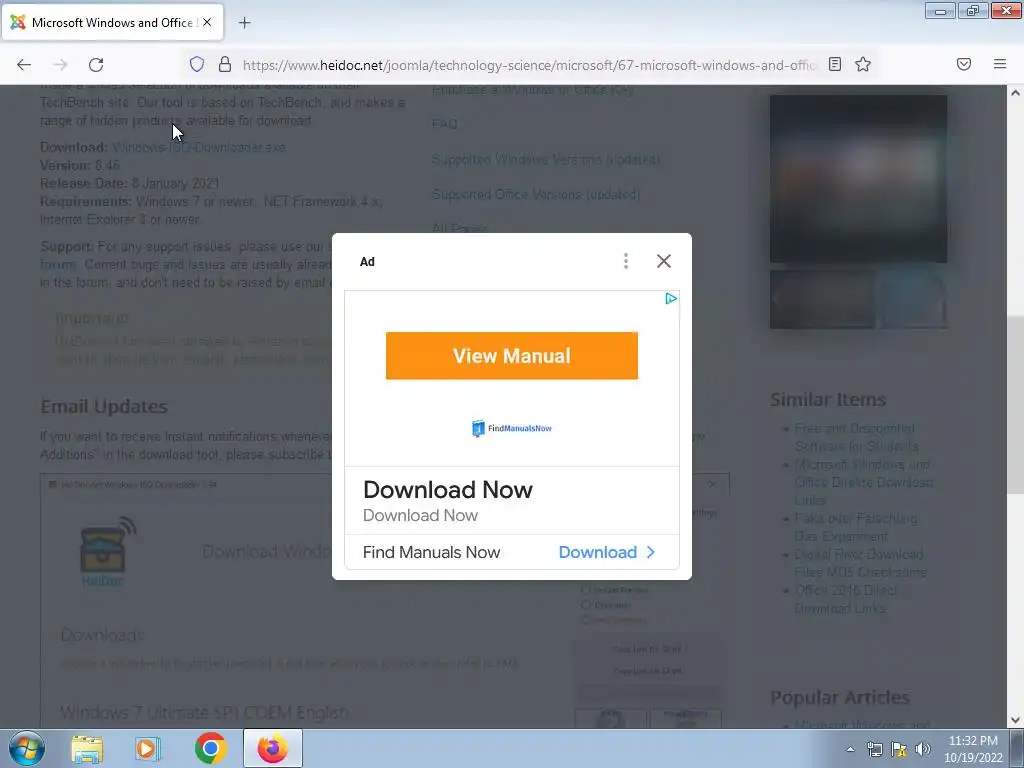Open the Pocket save icon
Image resolution: width=1024 pixels, height=768 pixels.
point(964,64)
